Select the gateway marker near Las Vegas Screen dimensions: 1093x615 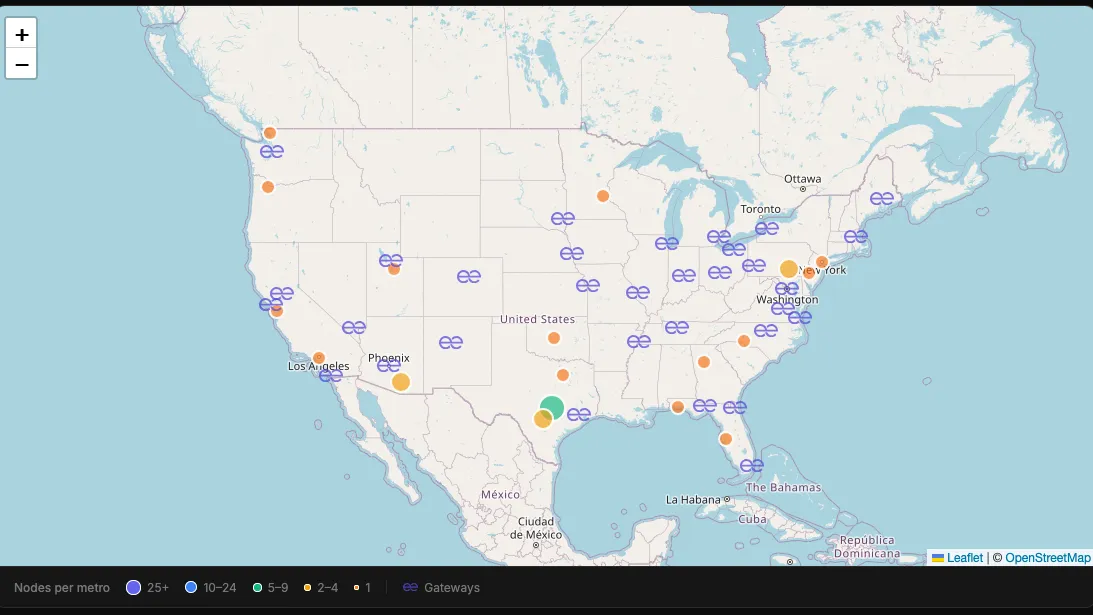(x=354, y=327)
